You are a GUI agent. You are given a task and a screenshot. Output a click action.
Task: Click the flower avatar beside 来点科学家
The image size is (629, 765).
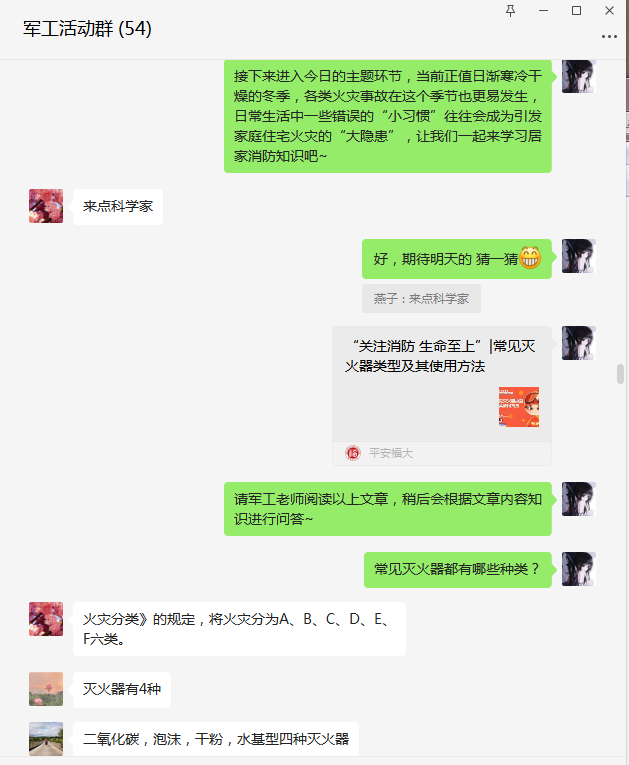pyautogui.click(x=46, y=206)
